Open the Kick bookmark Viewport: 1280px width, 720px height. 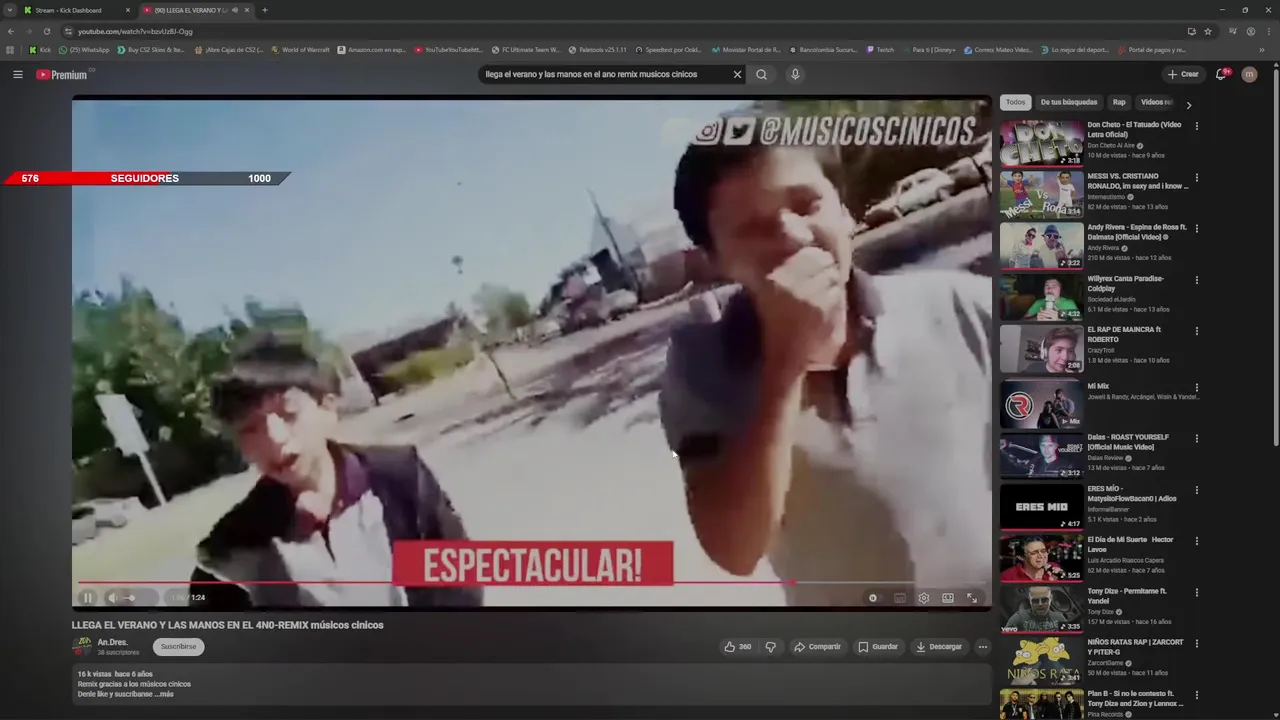click(x=39, y=49)
